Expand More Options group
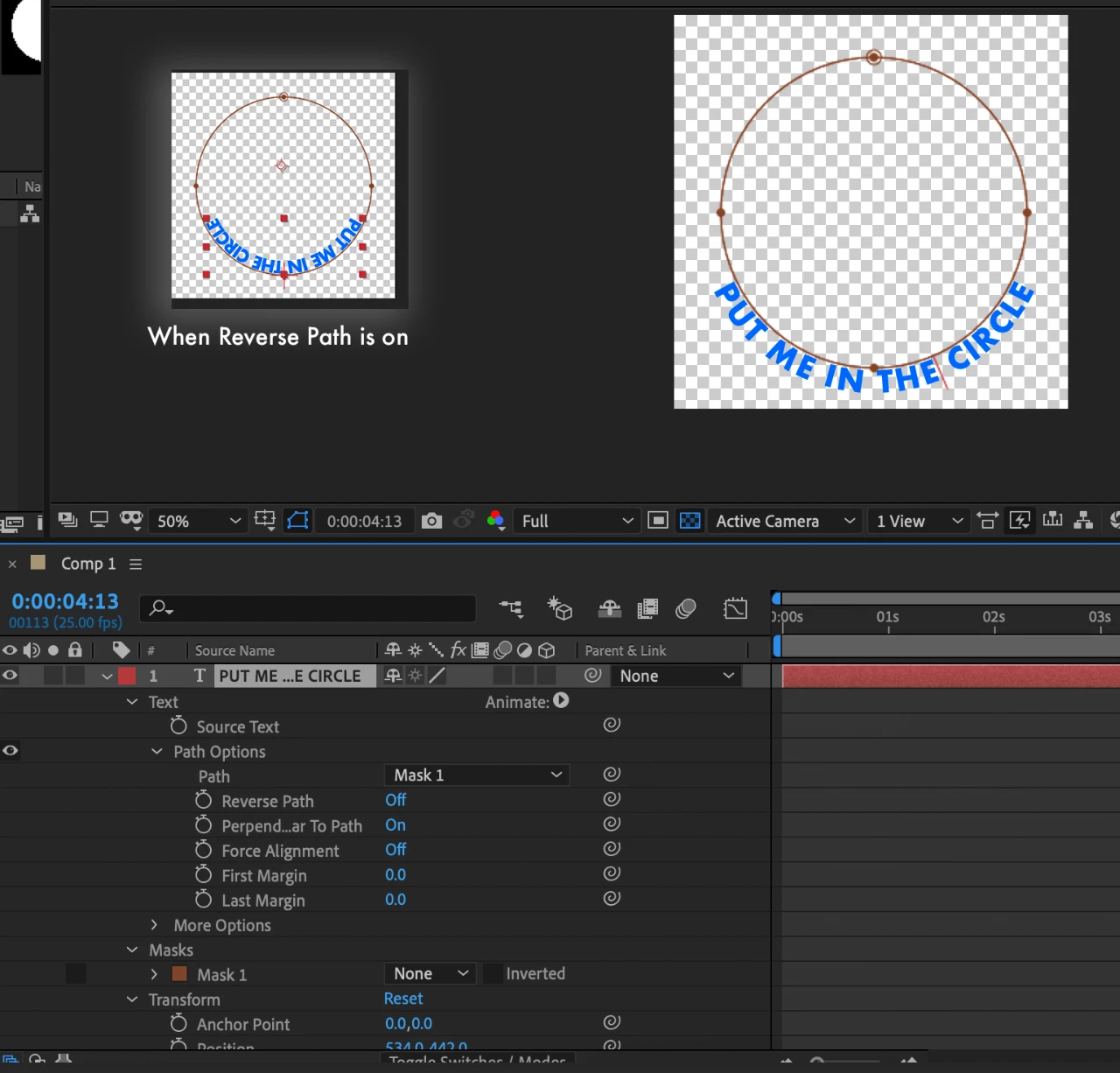Viewport: 1120px width, 1073px height. click(155, 924)
